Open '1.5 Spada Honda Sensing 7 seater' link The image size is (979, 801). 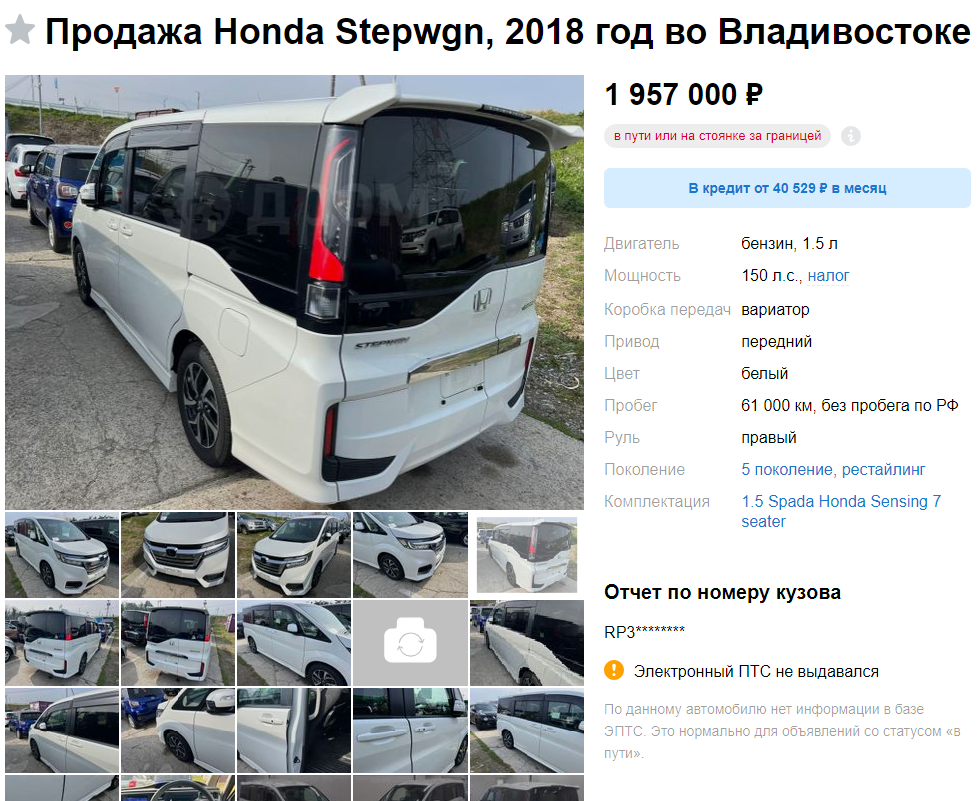[x=840, y=511]
